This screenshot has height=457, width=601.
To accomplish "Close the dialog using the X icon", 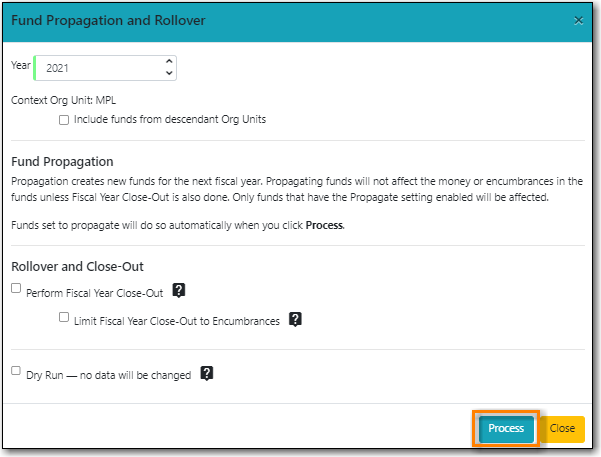I will click(579, 20).
